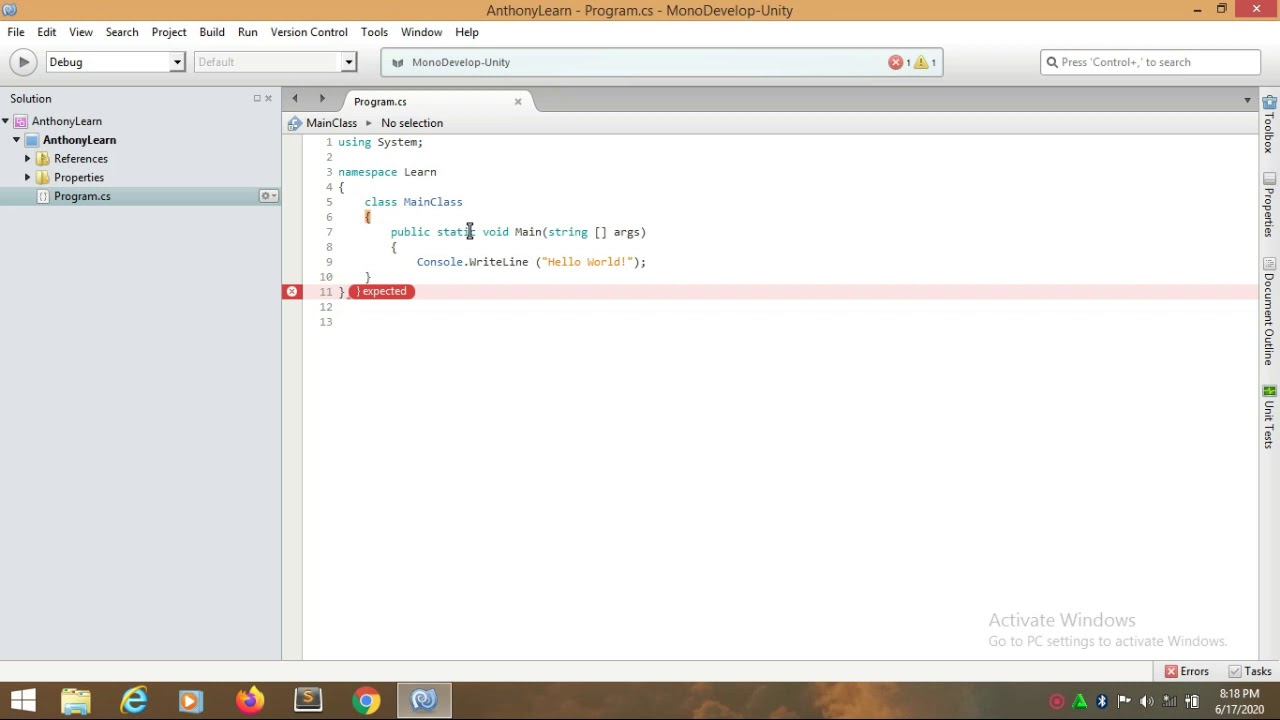
Task: Open the Build menu
Action: [x=212, y=32]
